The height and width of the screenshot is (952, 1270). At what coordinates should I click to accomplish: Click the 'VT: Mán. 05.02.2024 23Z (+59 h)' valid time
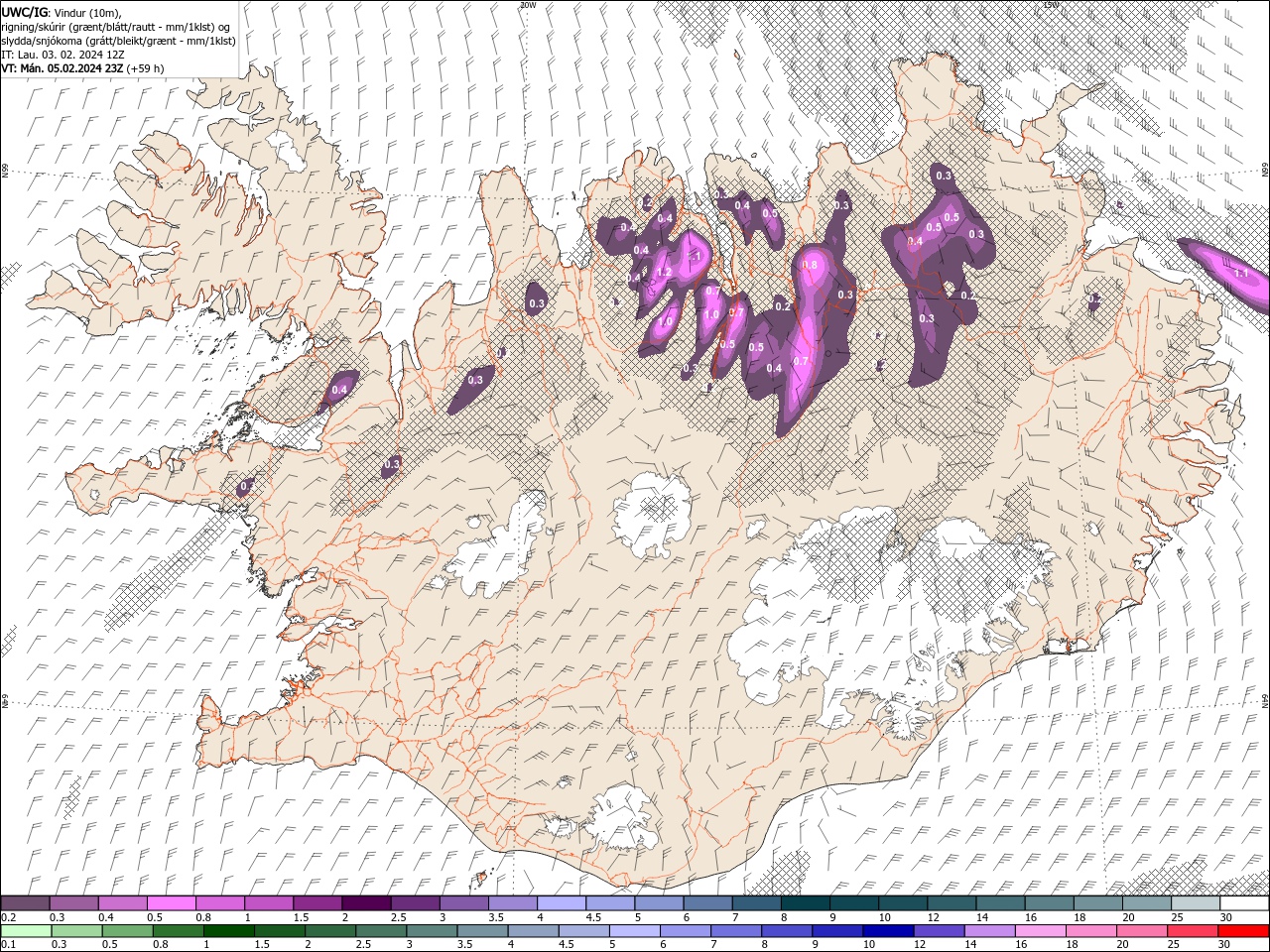click(x=83, y=68)
